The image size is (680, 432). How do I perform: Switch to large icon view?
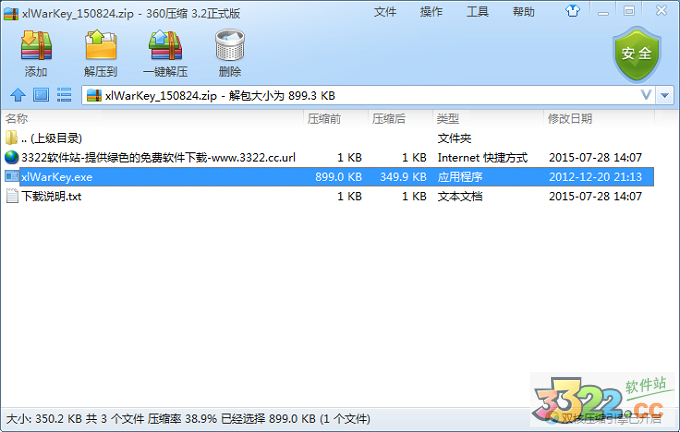[41, 95]
